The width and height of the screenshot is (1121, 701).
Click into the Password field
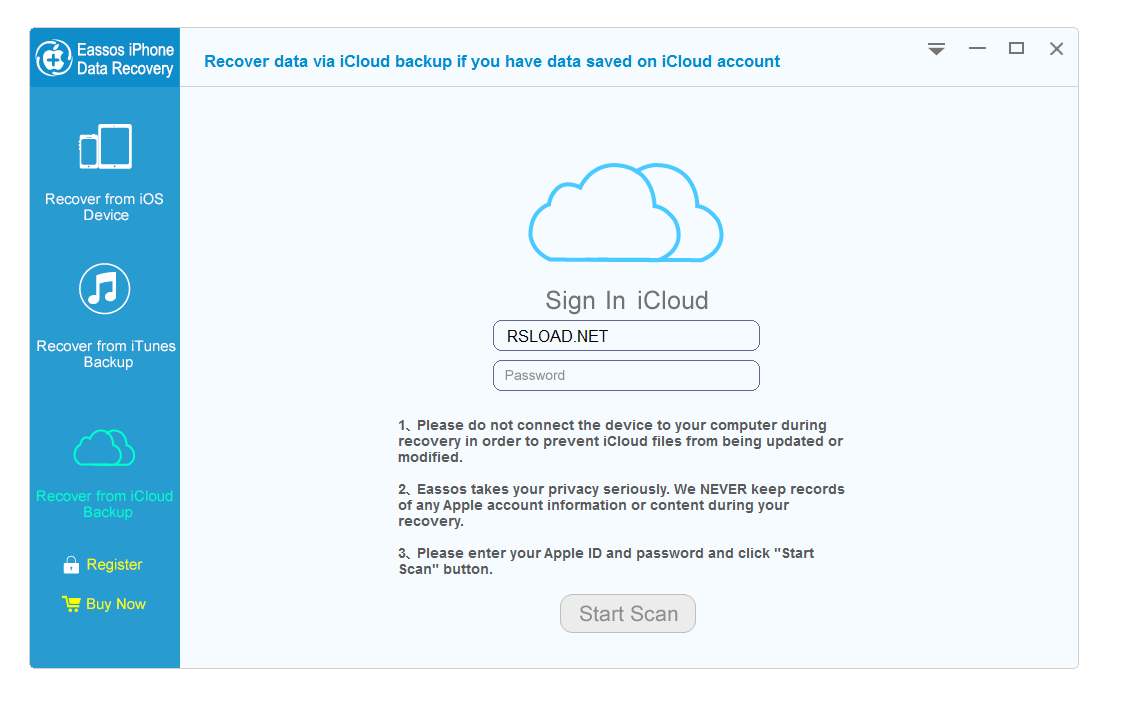click(626, 376)
